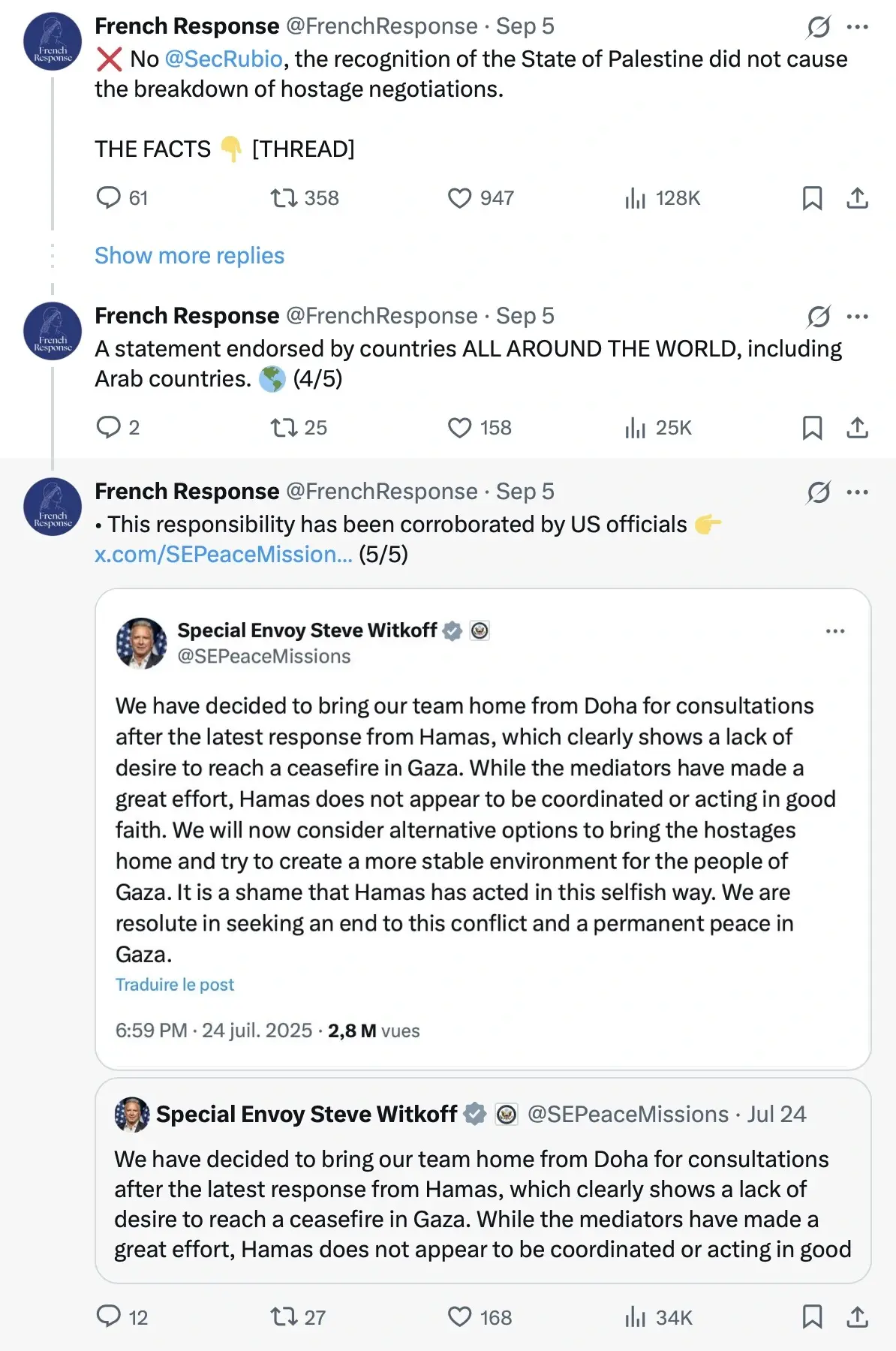Open more options on first tweet
Viewport: 896px width, 1351px height.
tap(857, 28)
